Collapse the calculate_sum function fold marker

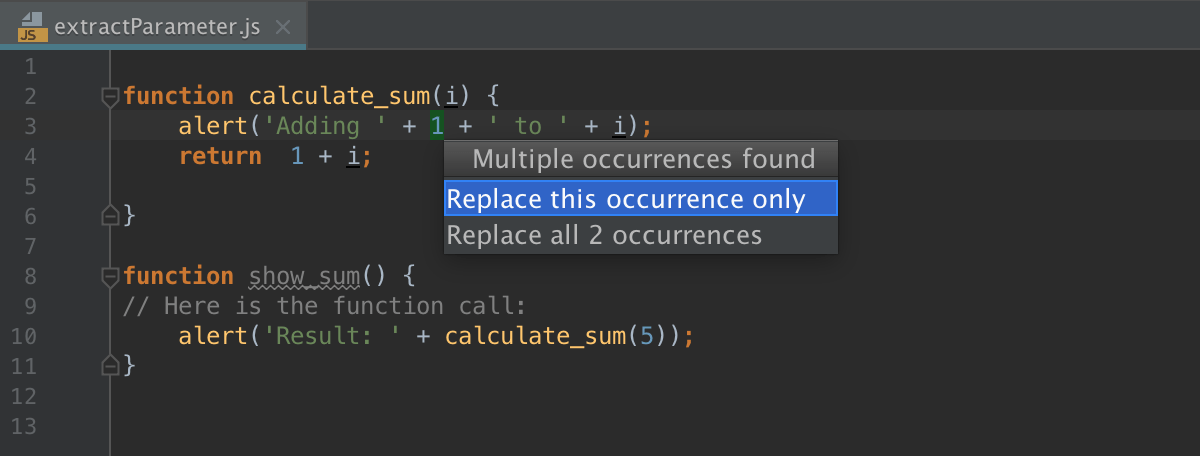point(110,96)
